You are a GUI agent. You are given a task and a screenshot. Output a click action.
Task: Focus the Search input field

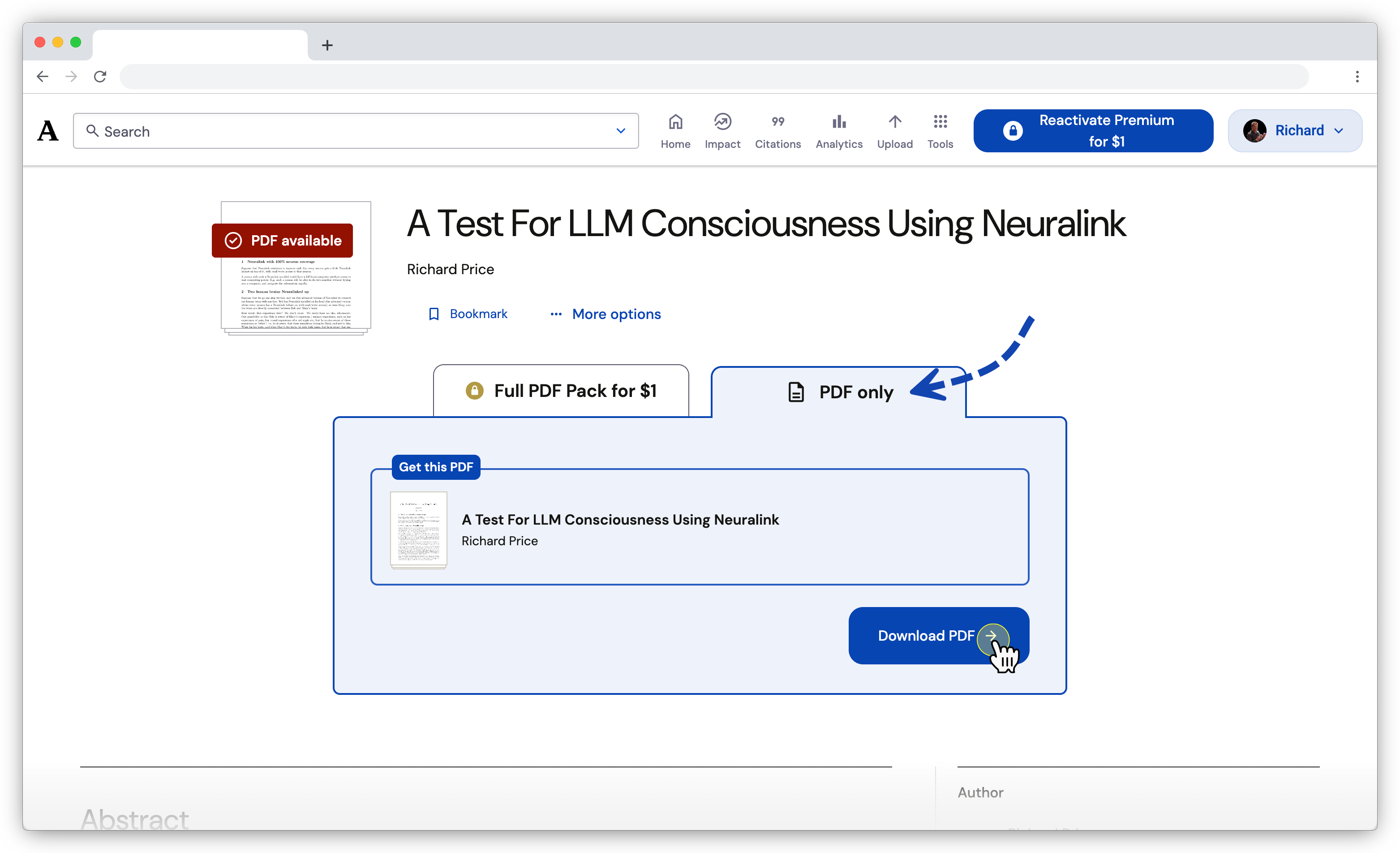pyautogui.click(x=356, y=131)
